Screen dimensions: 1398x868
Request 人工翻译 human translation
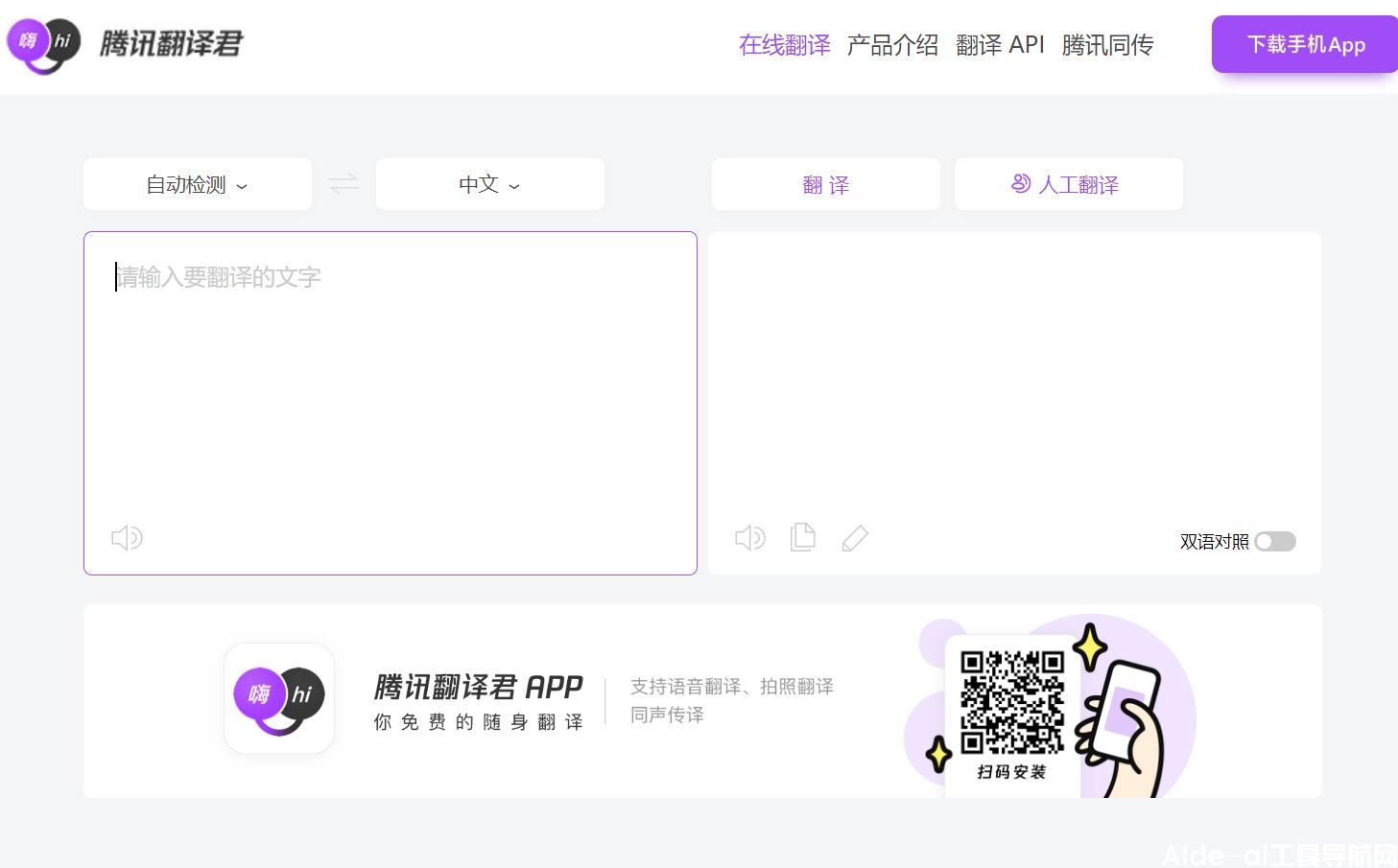1069,184
